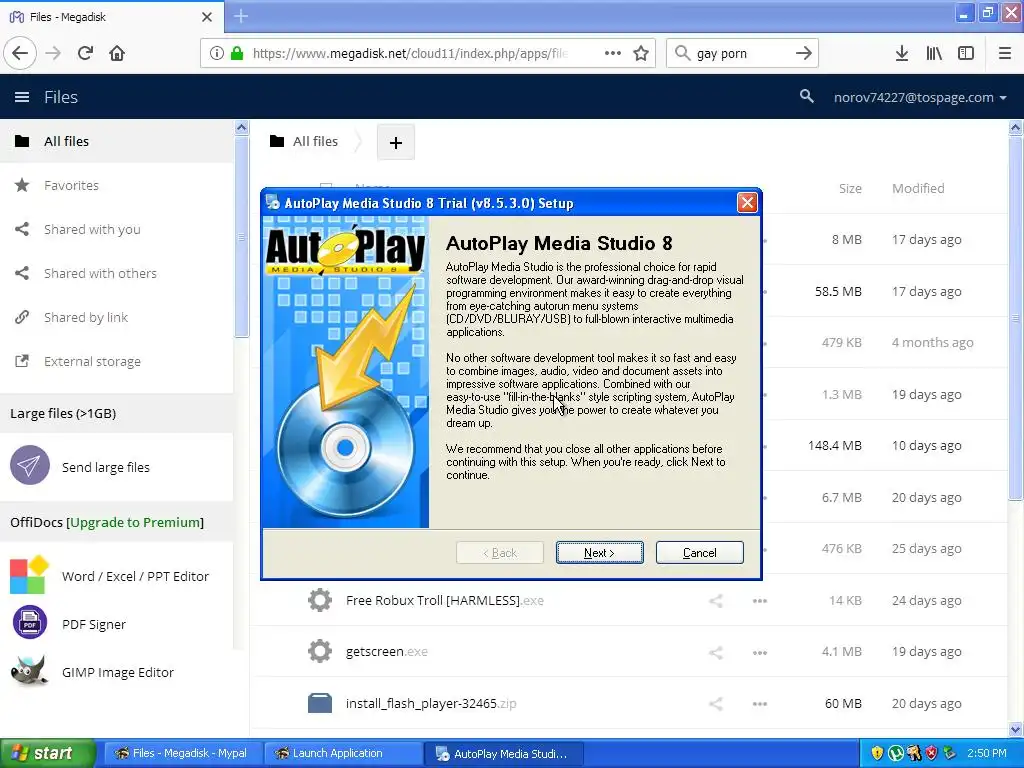1024x768 pixels.
Task: Show site information icon in address bar
Action: point(217,54)
